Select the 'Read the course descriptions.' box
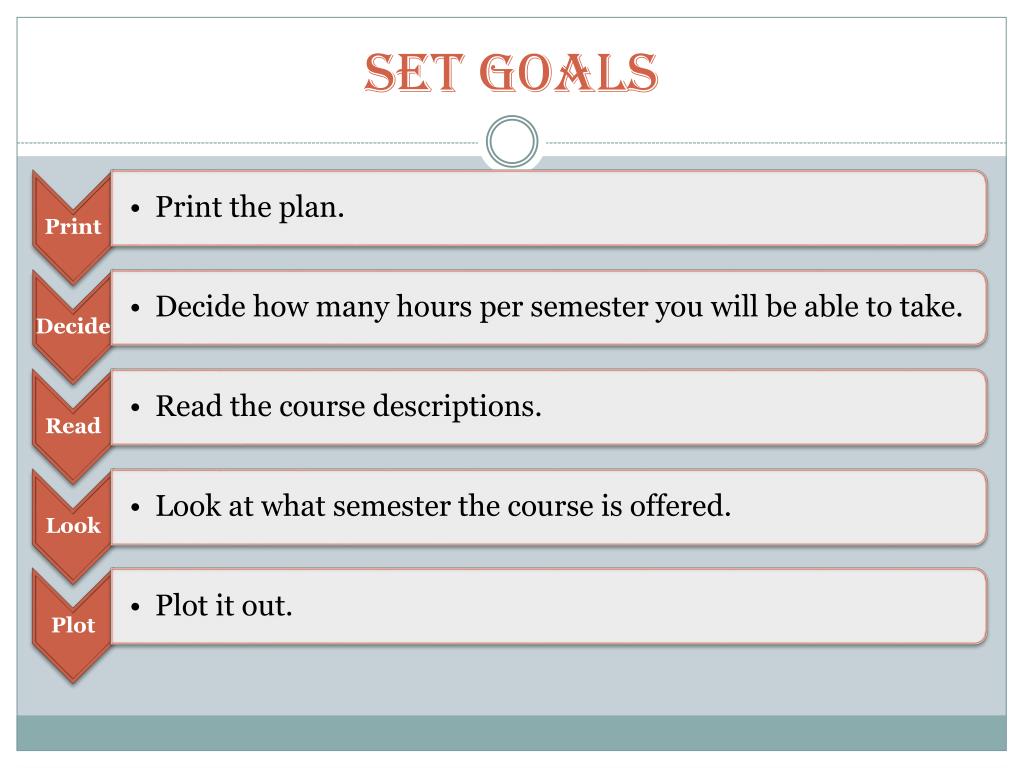The image size is (1024, 768). pyautogui.click(x=549, y=408)
